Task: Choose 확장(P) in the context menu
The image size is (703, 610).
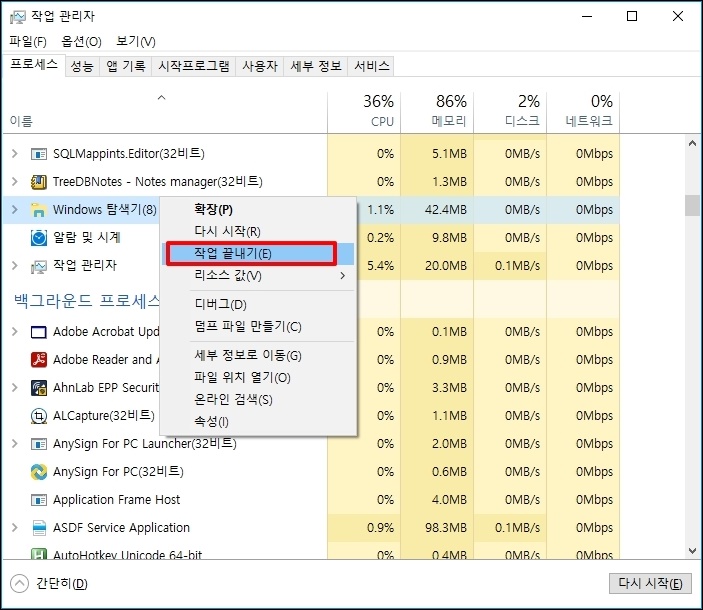Action: [x=258, y=209]
